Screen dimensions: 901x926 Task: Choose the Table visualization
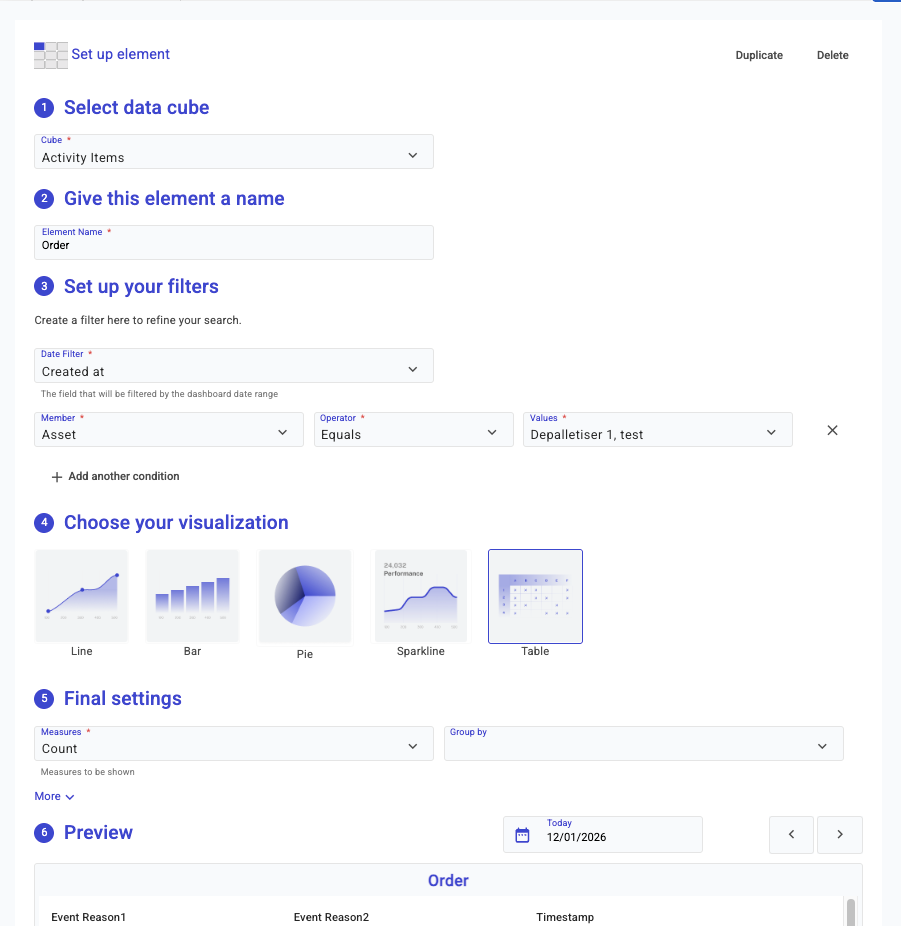tap(535, 596)
